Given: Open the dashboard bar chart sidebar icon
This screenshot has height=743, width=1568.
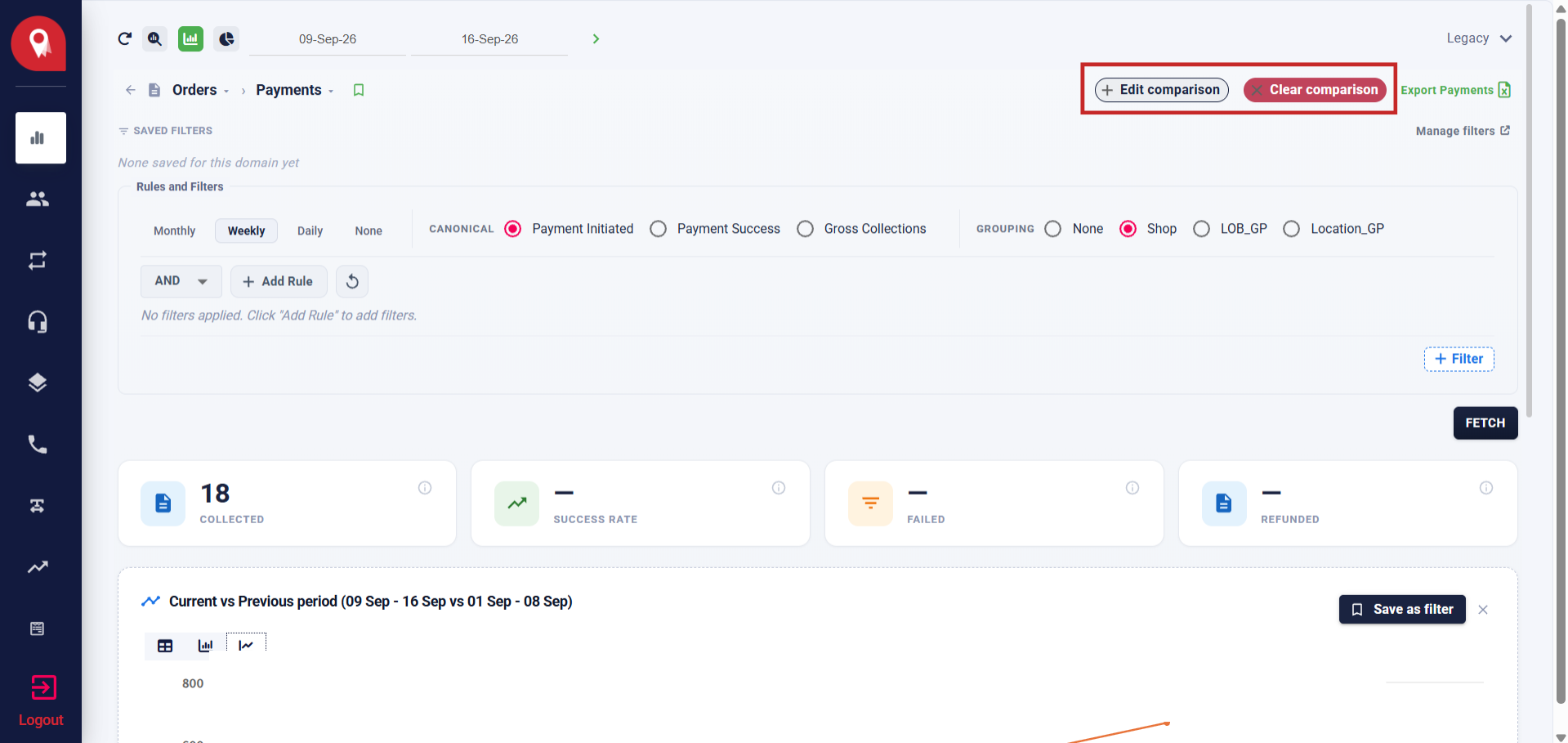Looking at the screenshot, I should pyautogui.click(x=41, y=138).
